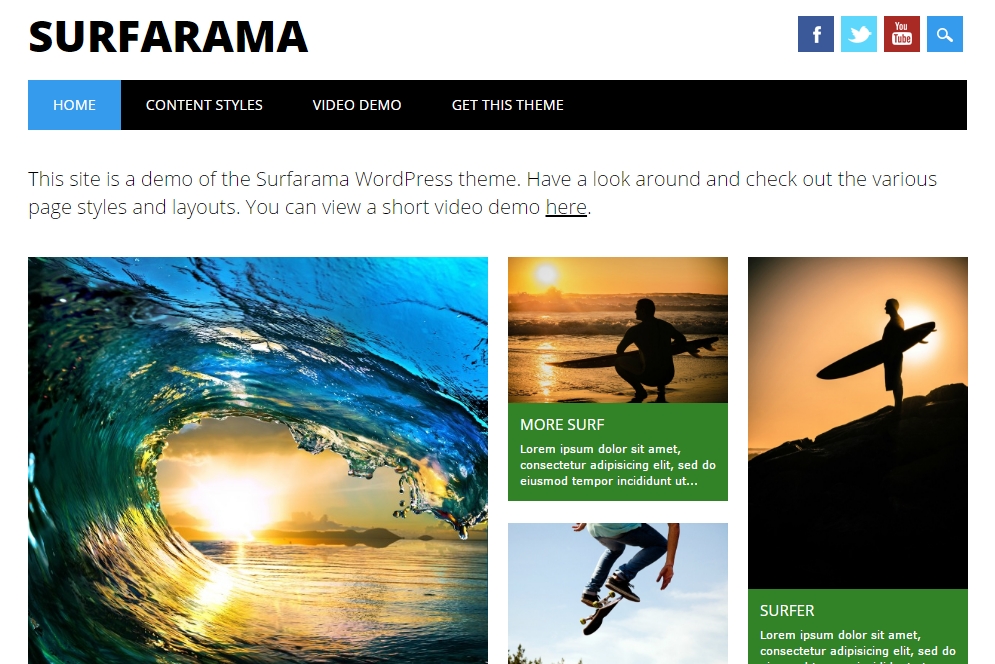
Task: Open the crouching surfer sunset thumbnail
Action: 617,330
